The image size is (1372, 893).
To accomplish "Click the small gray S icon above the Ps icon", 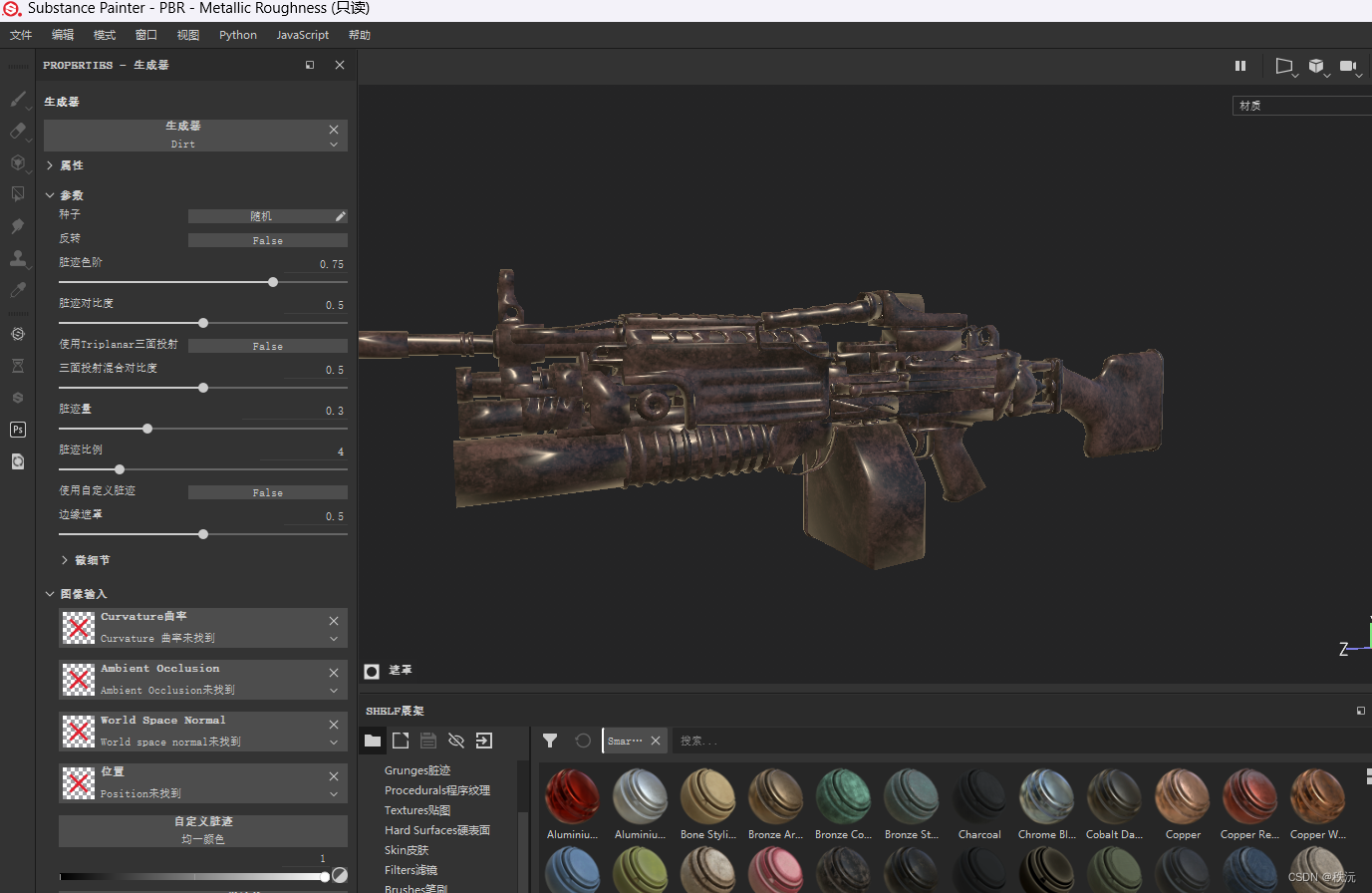I will (17, 398).
